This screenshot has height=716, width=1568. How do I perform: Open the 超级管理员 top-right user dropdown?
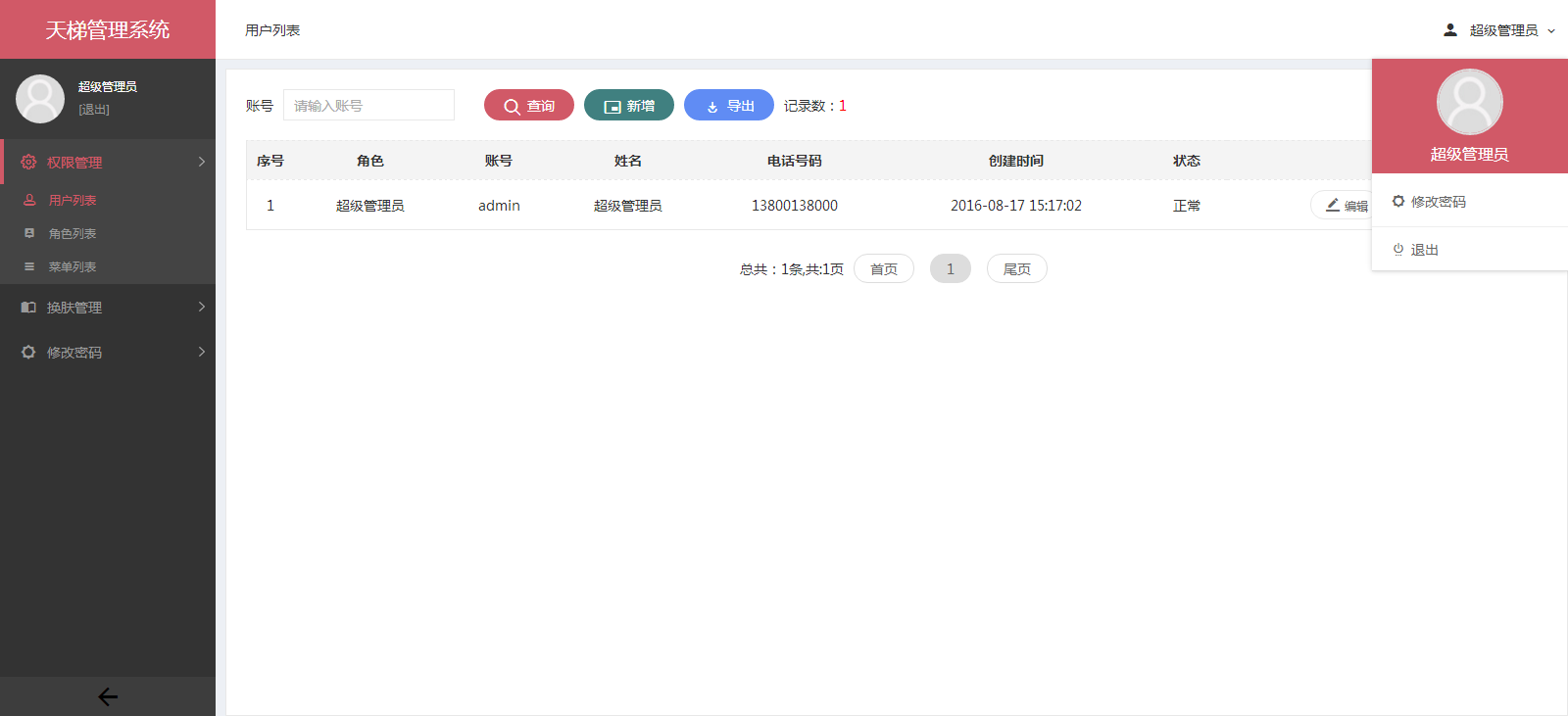click(x=1499, y=30)
